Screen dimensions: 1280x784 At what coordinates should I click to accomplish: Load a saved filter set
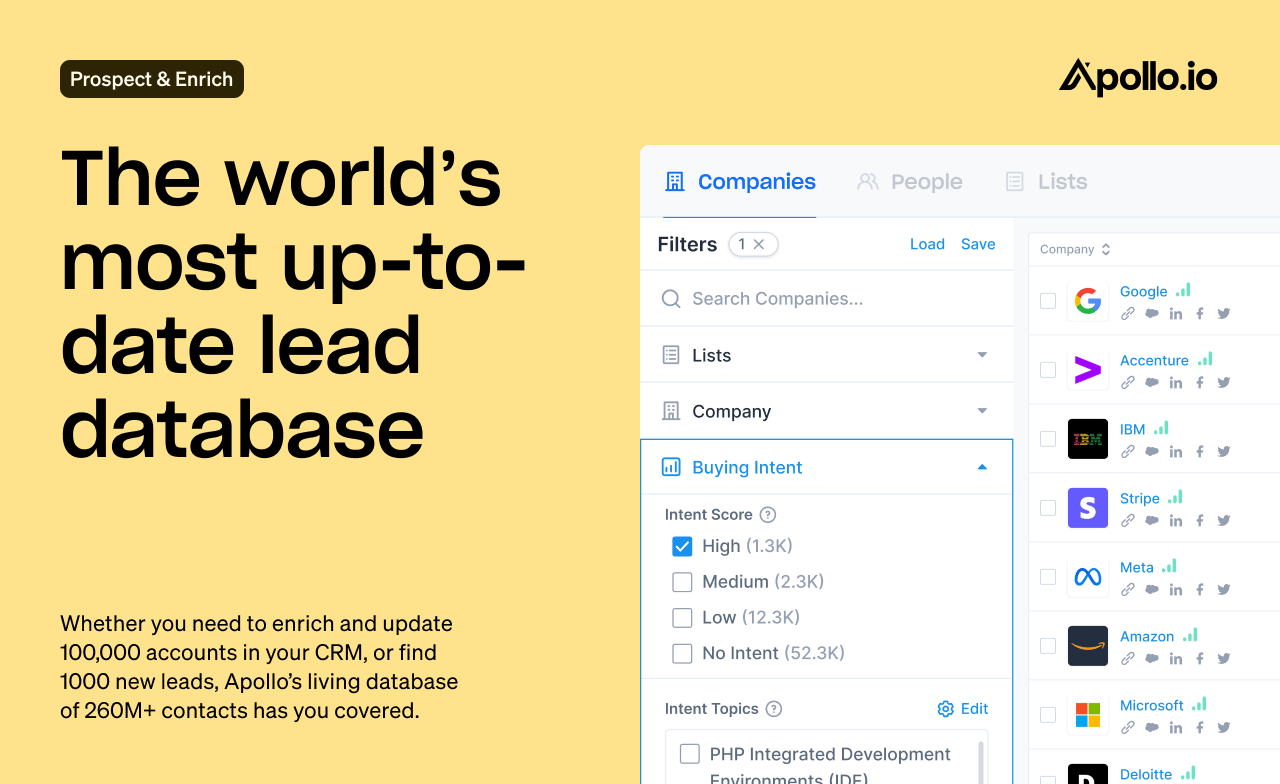[x=927, y=244]
